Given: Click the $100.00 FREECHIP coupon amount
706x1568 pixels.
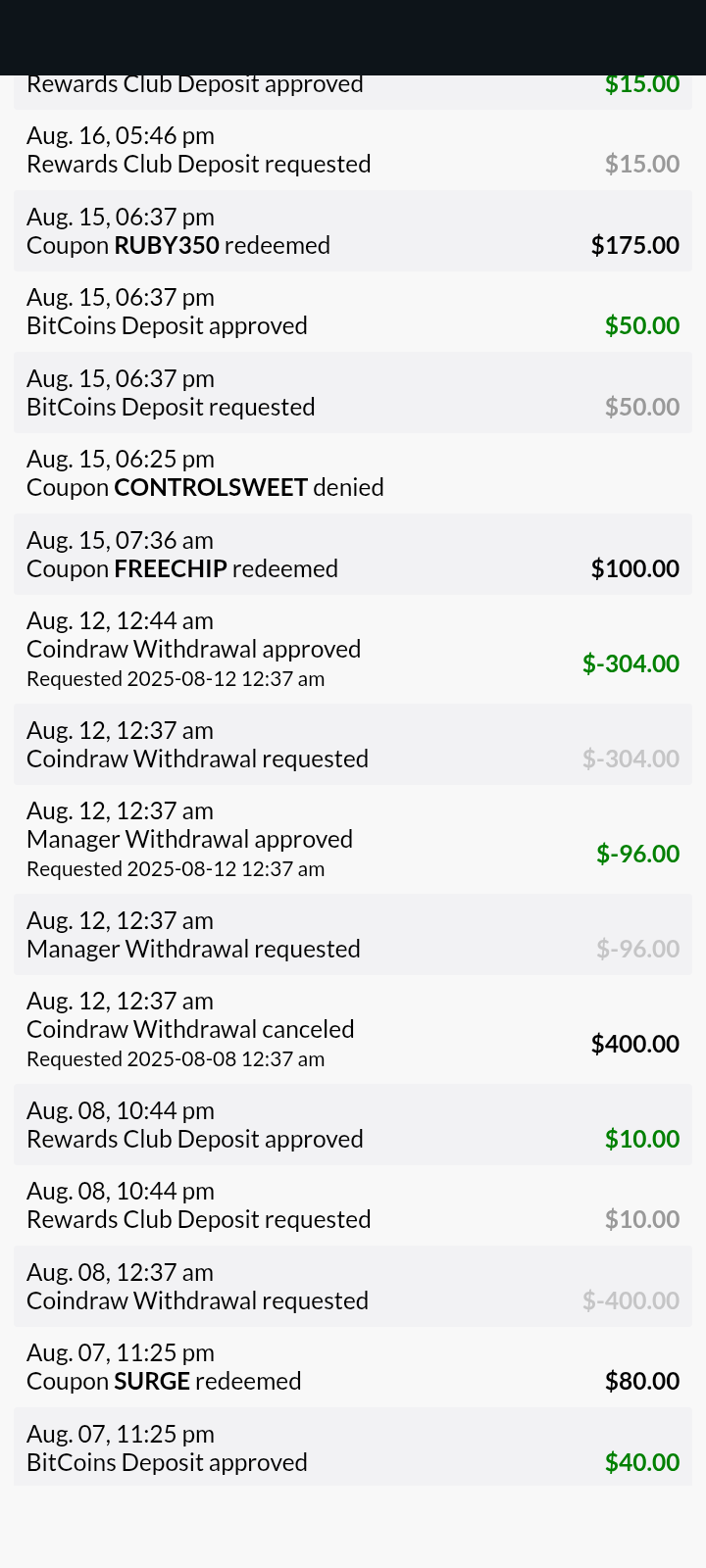Looking at the screenshot, I should click(634, 568).
